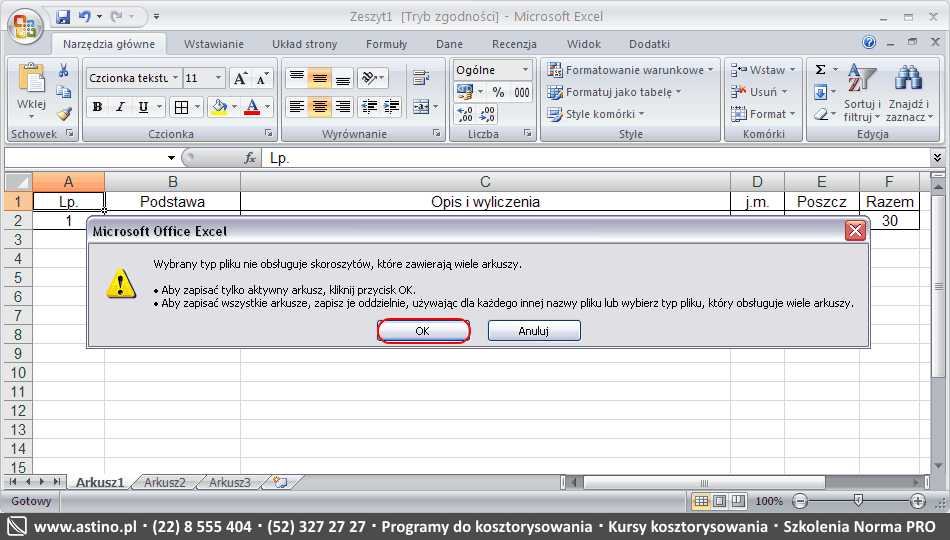
Task: Switch to Wstawianie ribbon tab
Action: coord(214,44)
